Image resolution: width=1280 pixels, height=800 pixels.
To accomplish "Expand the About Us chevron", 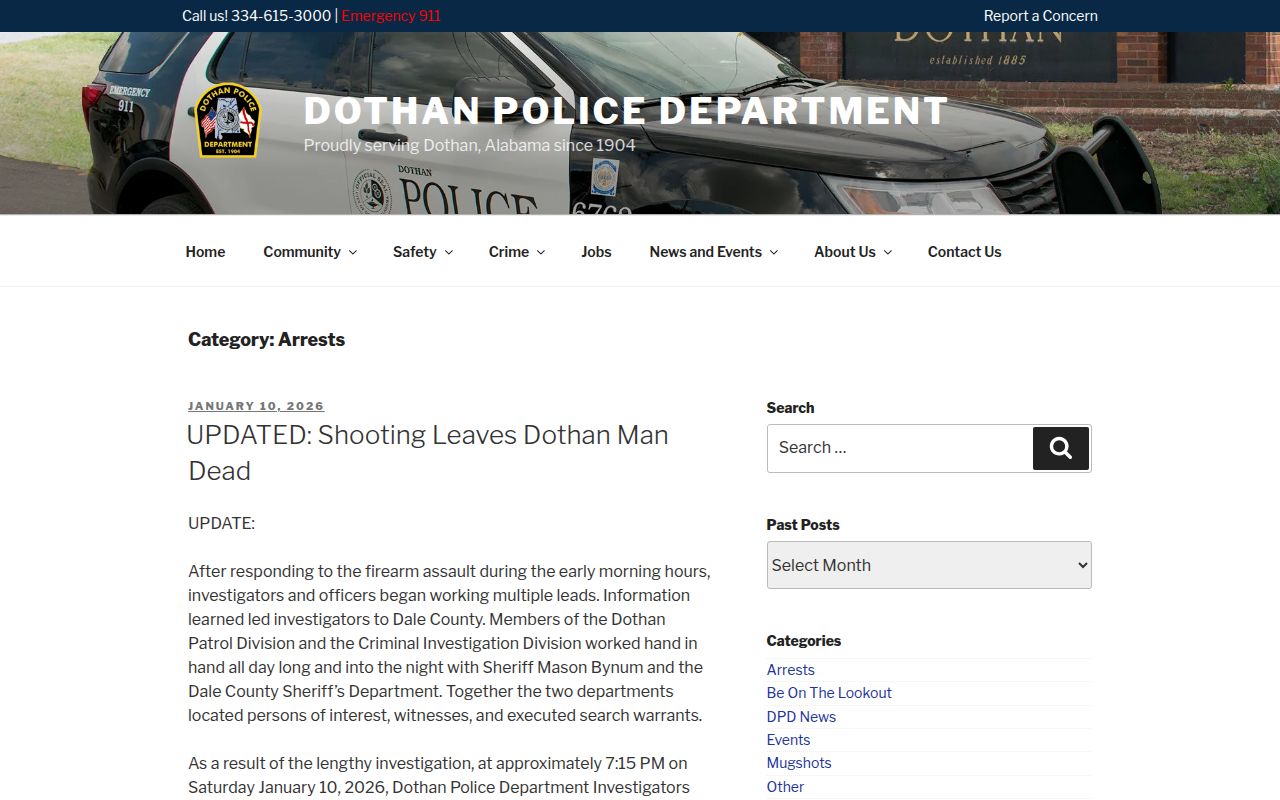I will point(887,253).
